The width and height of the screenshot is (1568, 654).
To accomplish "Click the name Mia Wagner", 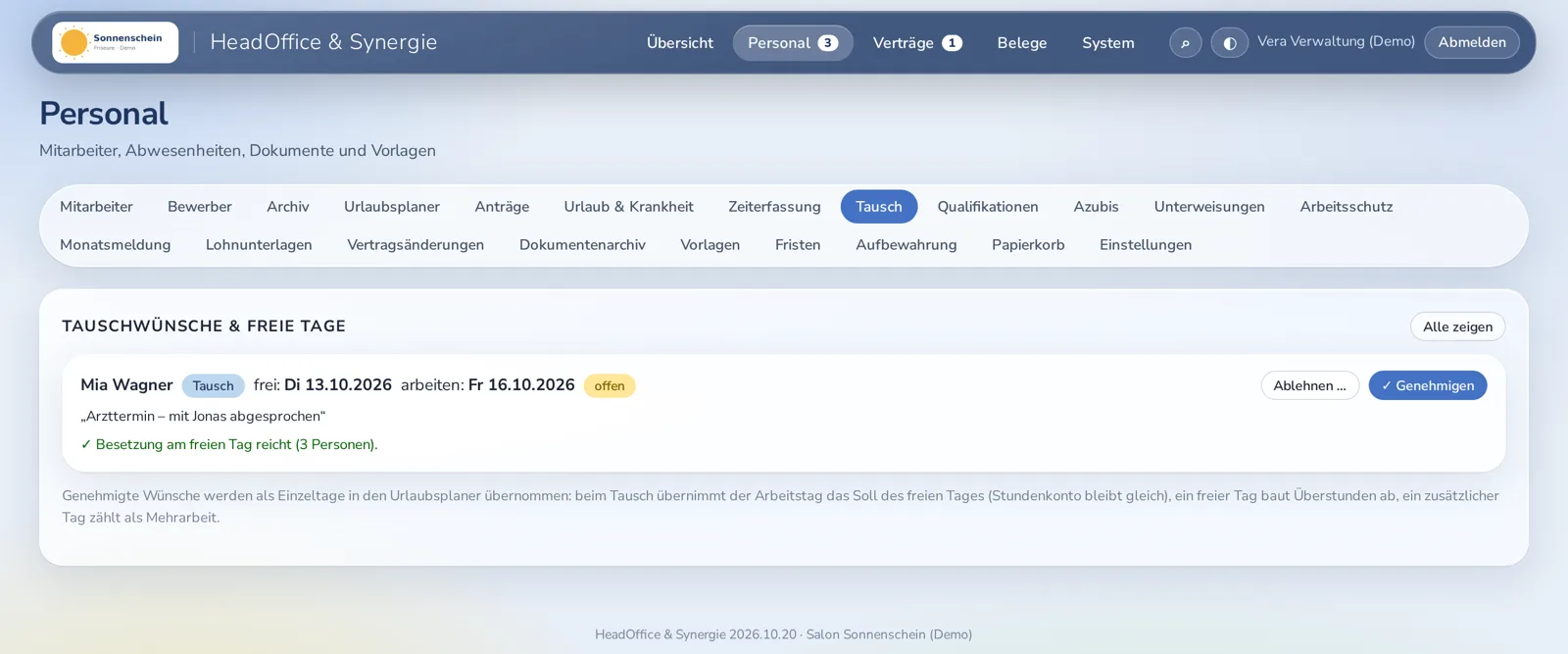I will [x=126, y=385].
